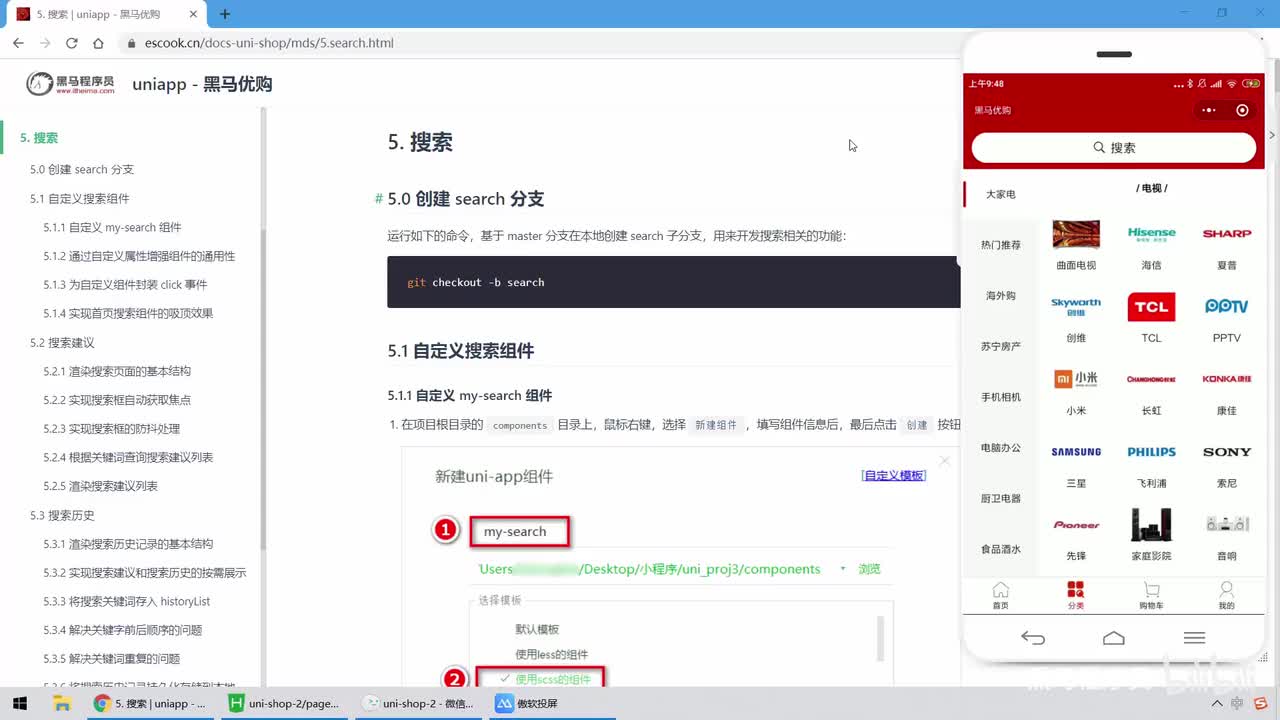
Task: Open sidebar item 5.0 创建 search 分支
Action: point(82,169)
